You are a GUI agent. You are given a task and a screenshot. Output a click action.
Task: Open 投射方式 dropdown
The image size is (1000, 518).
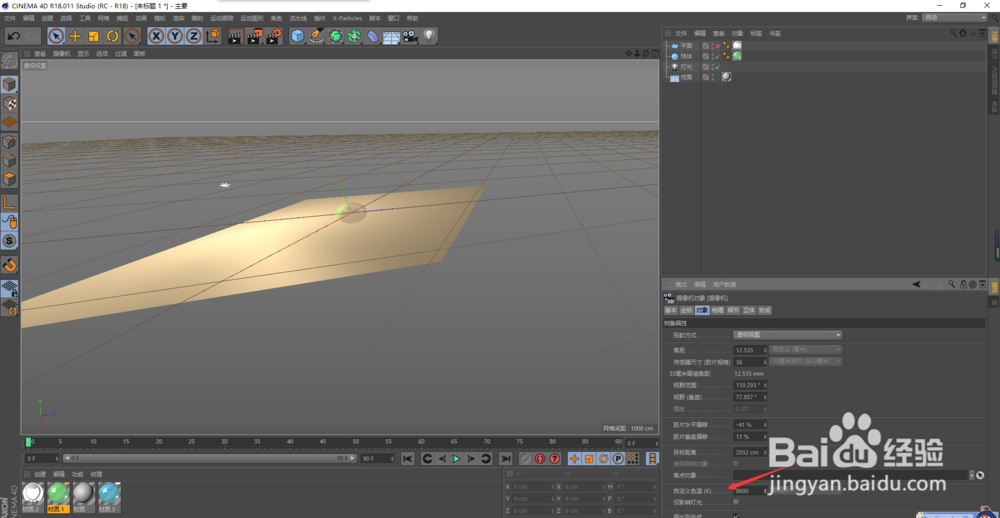788,335
